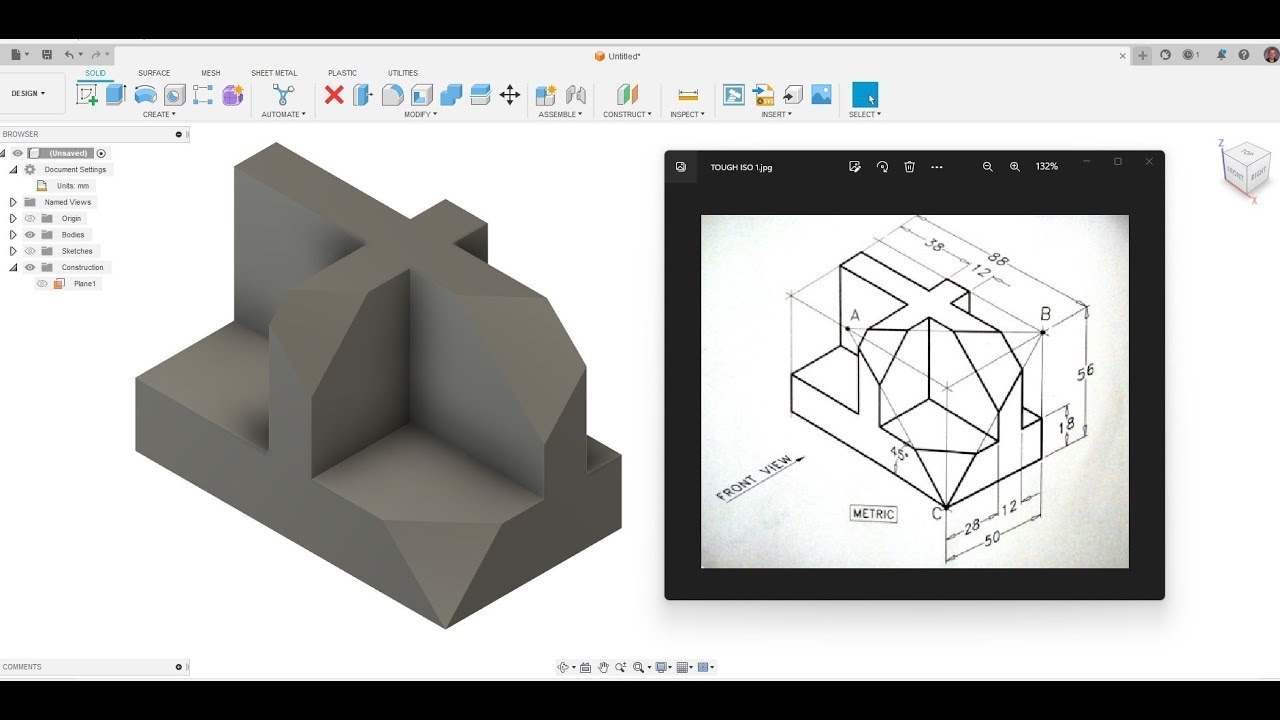
Task: Toggle visibility of the Bodies folder
Action: pyautogui.click(x=30, y=235)
